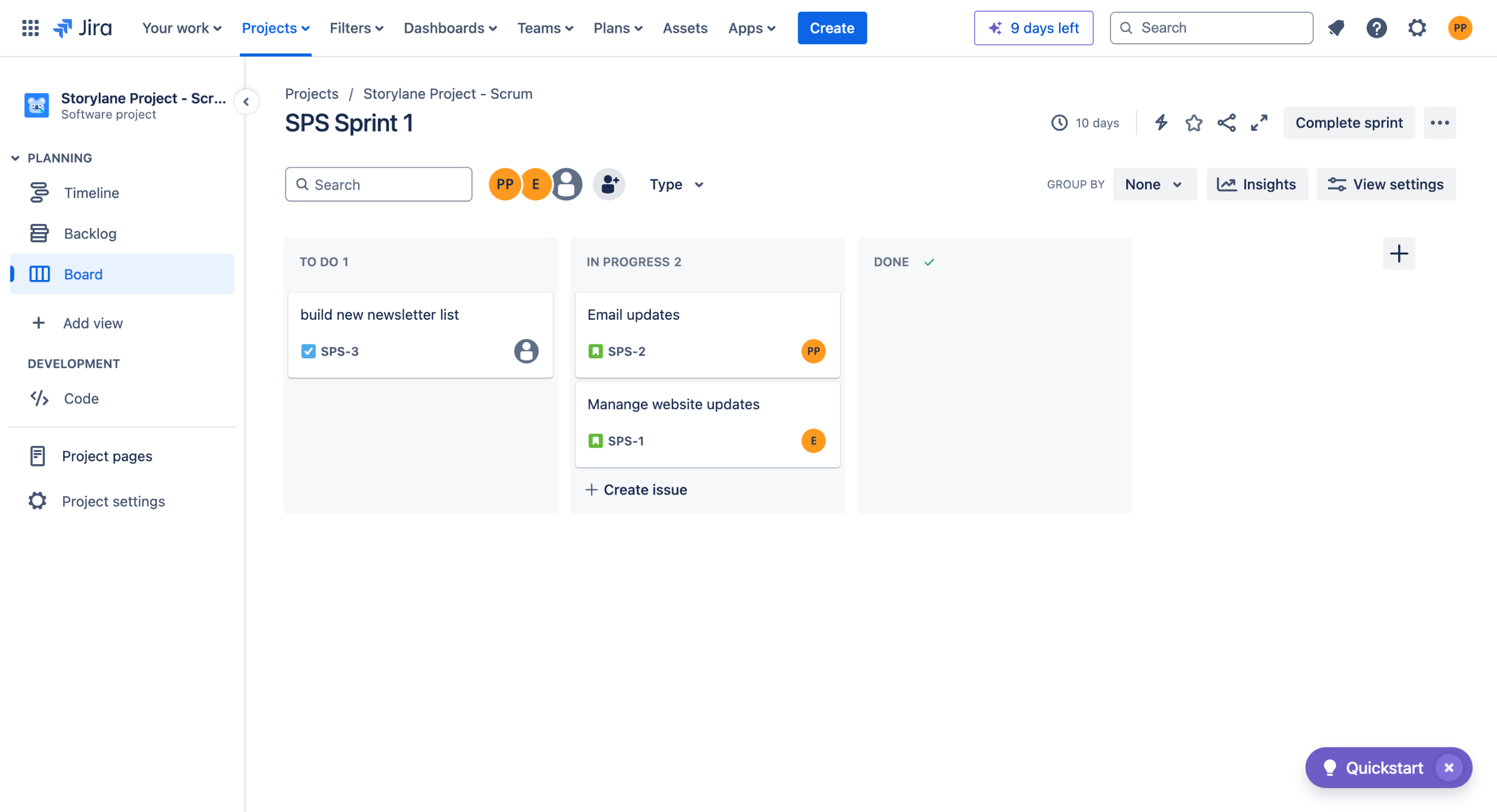Screen dimensions: 1497x812
Task: Collapse the Planning section
Action: point(16,158)
